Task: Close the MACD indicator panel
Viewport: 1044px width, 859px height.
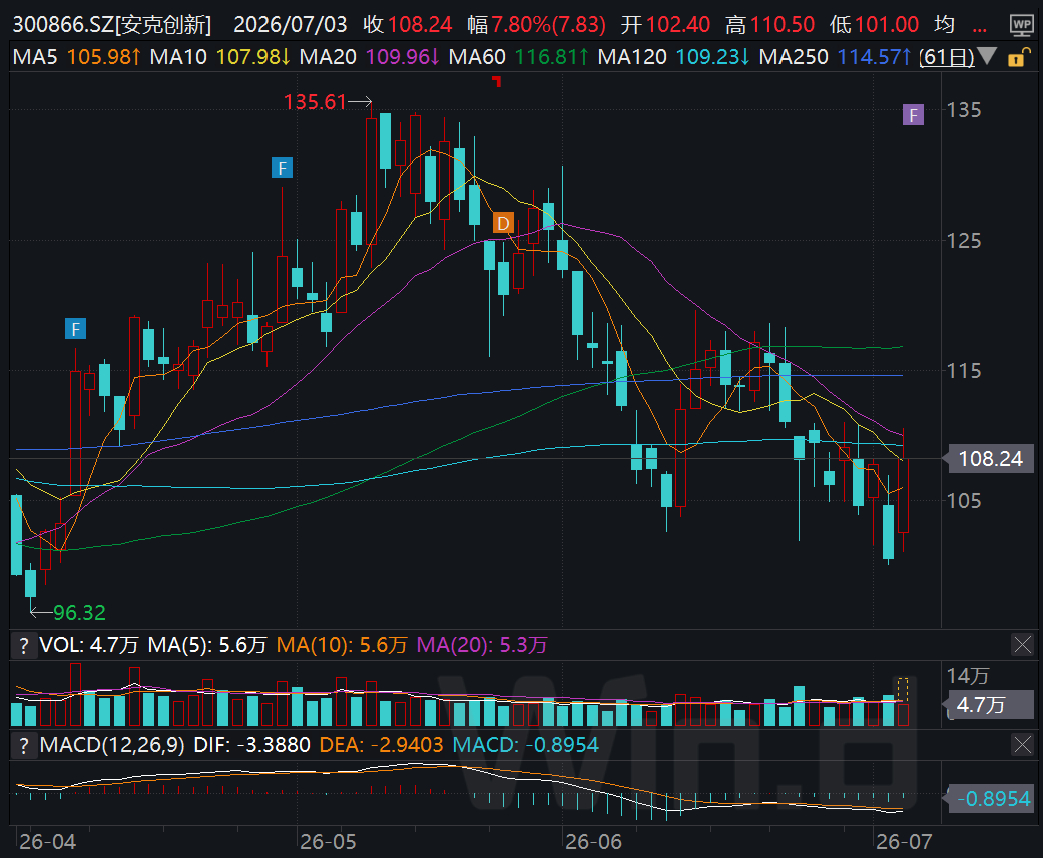Action: click(x=1022, y=744)
